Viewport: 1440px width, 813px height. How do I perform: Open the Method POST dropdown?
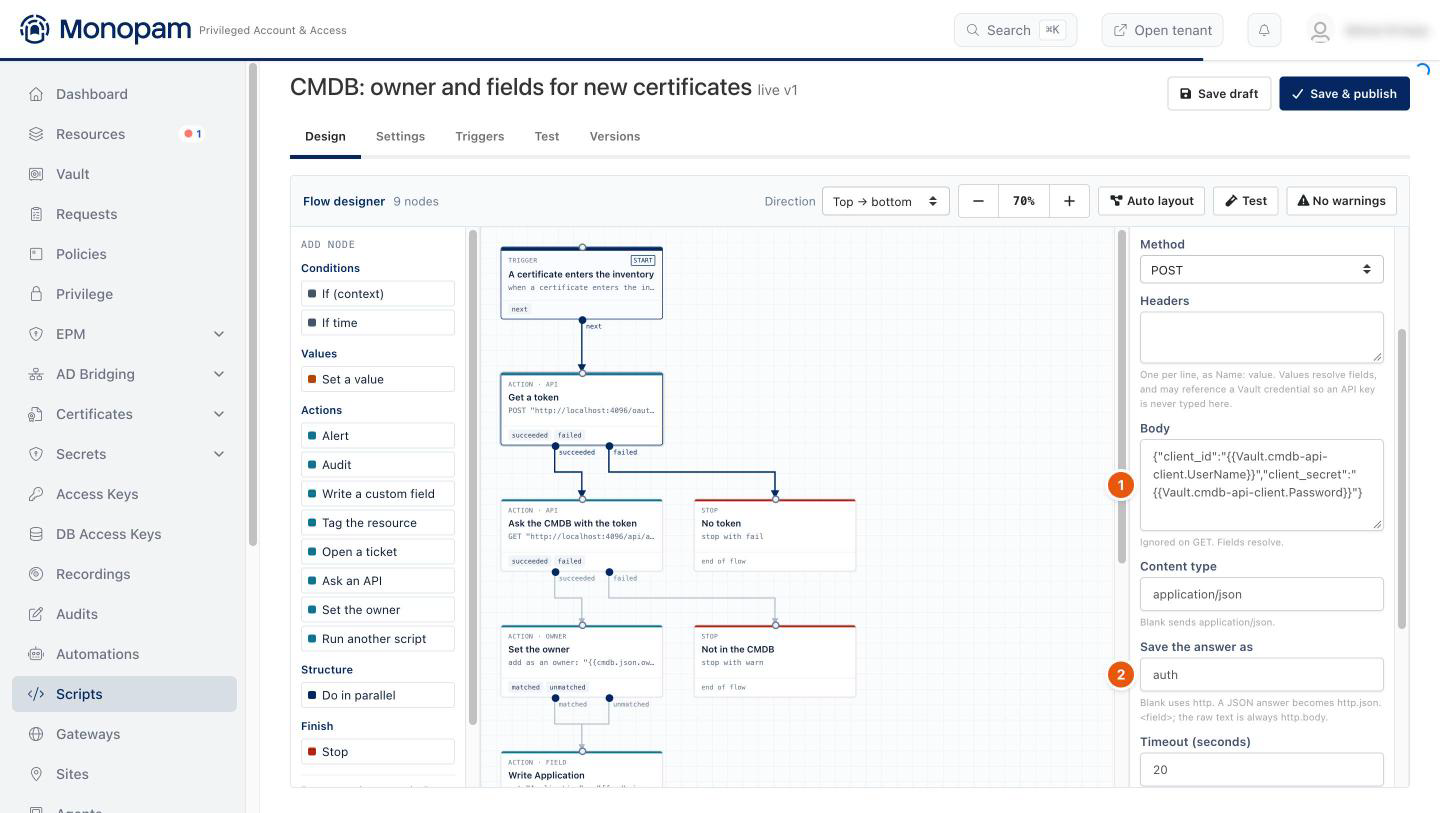(x=1261, y=270)
